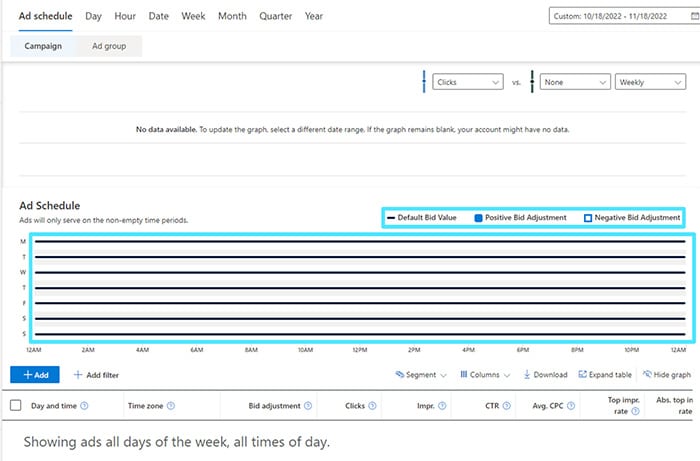This screenshot has width=700, height=461.
Task: Click the info icon next to CTR
Action: [506, 406]
